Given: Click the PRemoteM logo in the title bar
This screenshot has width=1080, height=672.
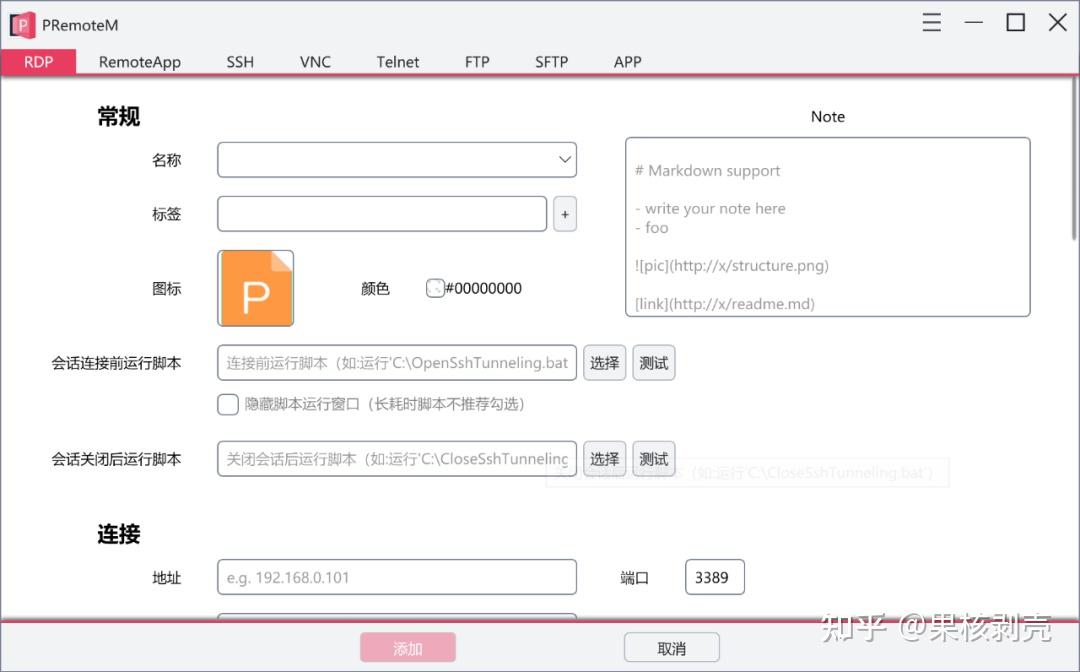Looking at the screenshot, I should pos(21,24).
